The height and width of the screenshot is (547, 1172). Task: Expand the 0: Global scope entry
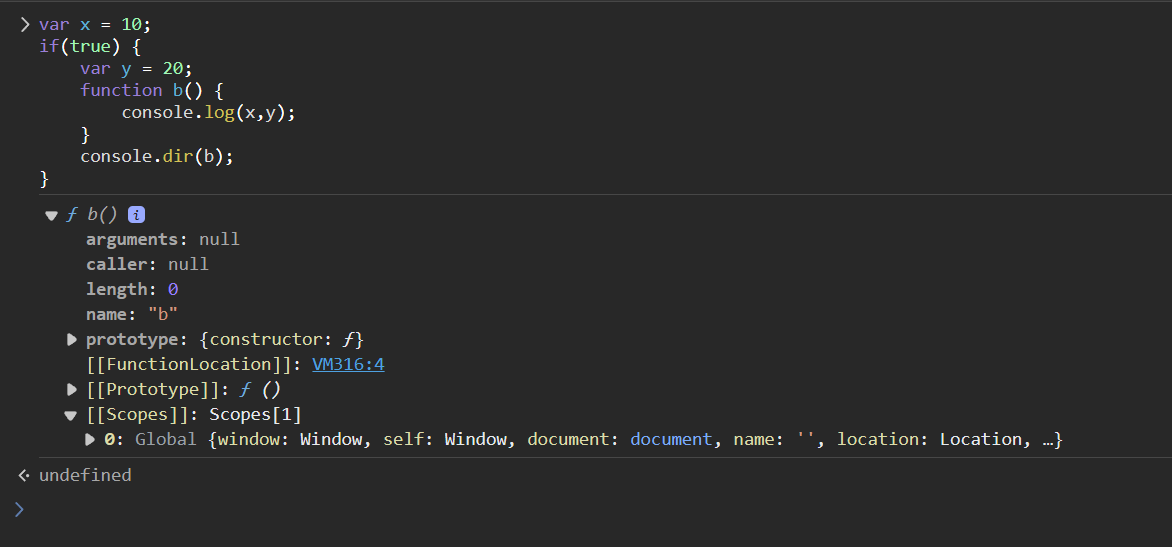tap(91, 439)
